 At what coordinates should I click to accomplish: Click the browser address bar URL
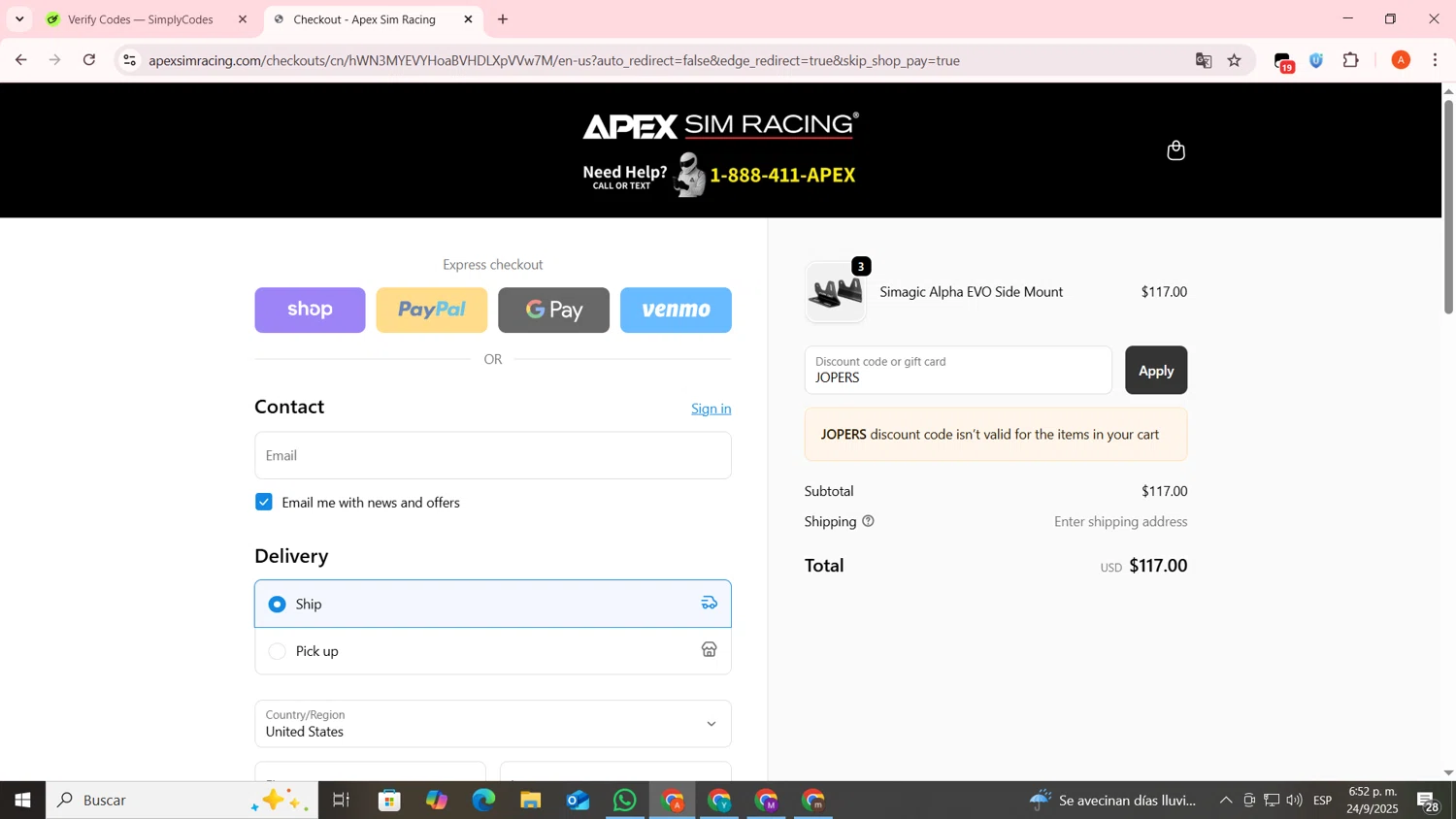[554, 60]
